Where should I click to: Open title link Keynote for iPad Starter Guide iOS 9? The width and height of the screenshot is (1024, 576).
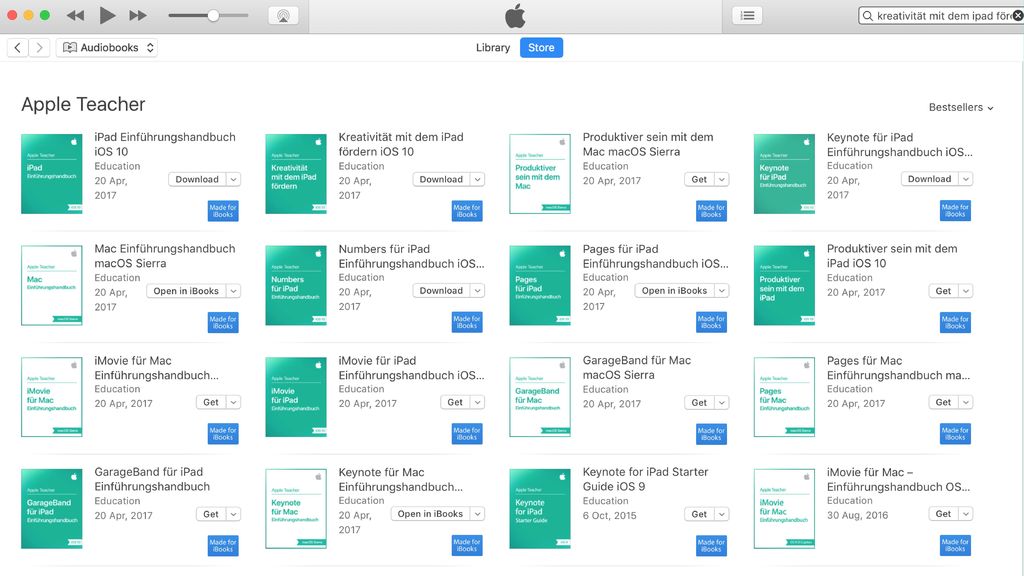[x=645, y=479]
